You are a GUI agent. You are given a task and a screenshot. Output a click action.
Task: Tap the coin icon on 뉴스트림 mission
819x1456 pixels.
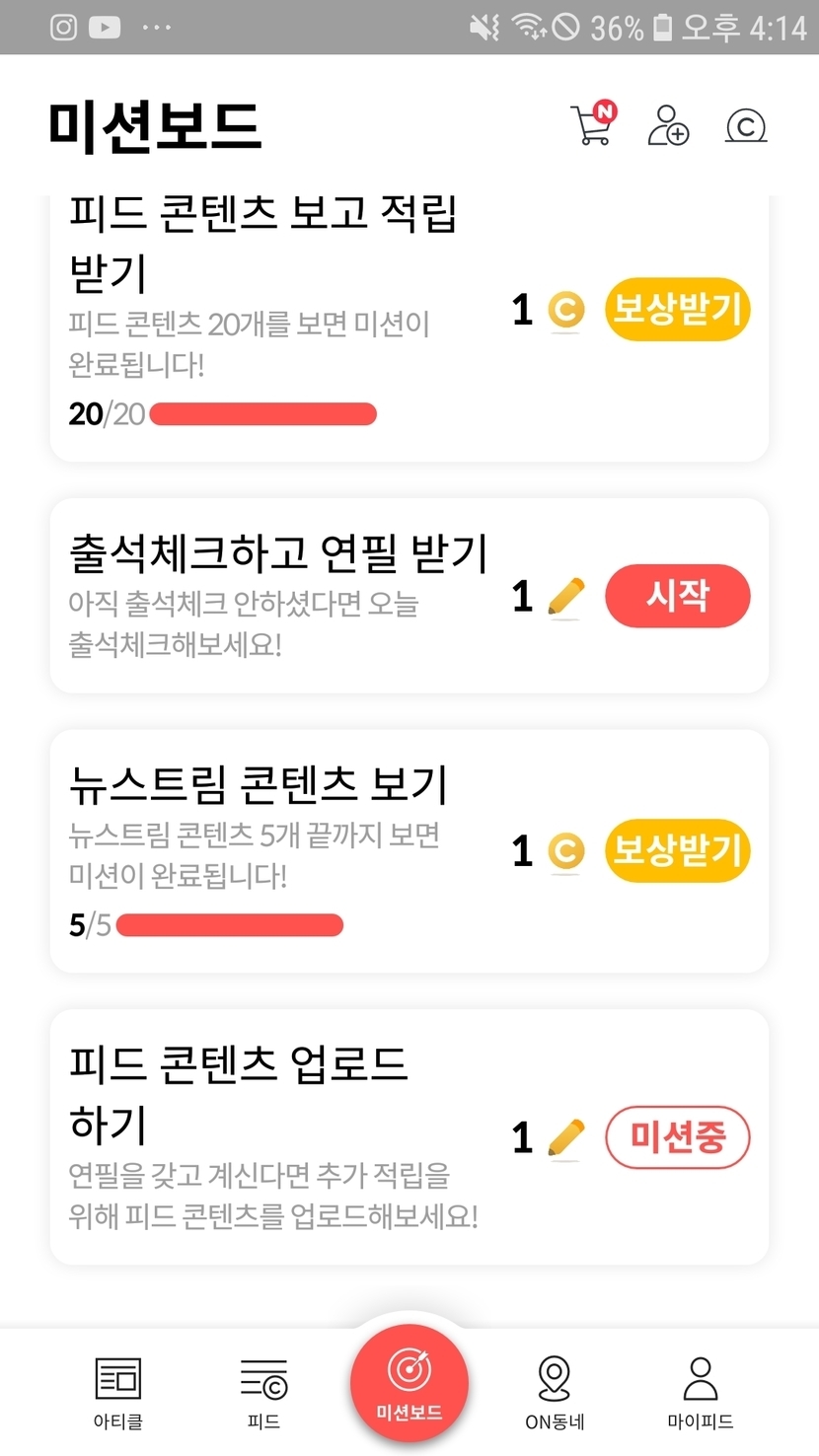click(x=565, y=851)
